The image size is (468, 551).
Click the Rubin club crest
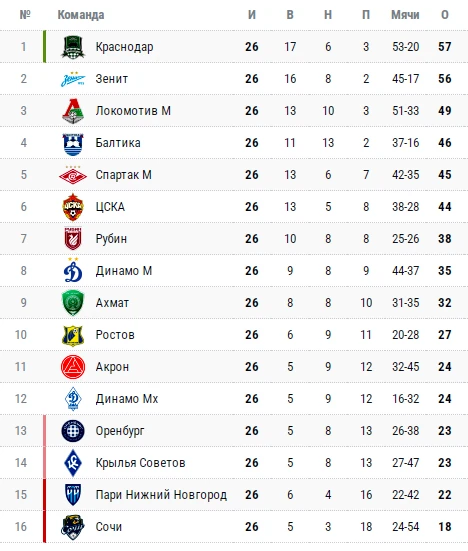73,238
